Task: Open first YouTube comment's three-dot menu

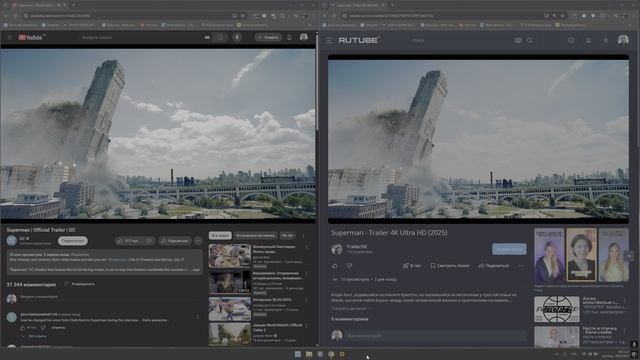Action: [x=198, y=317]
